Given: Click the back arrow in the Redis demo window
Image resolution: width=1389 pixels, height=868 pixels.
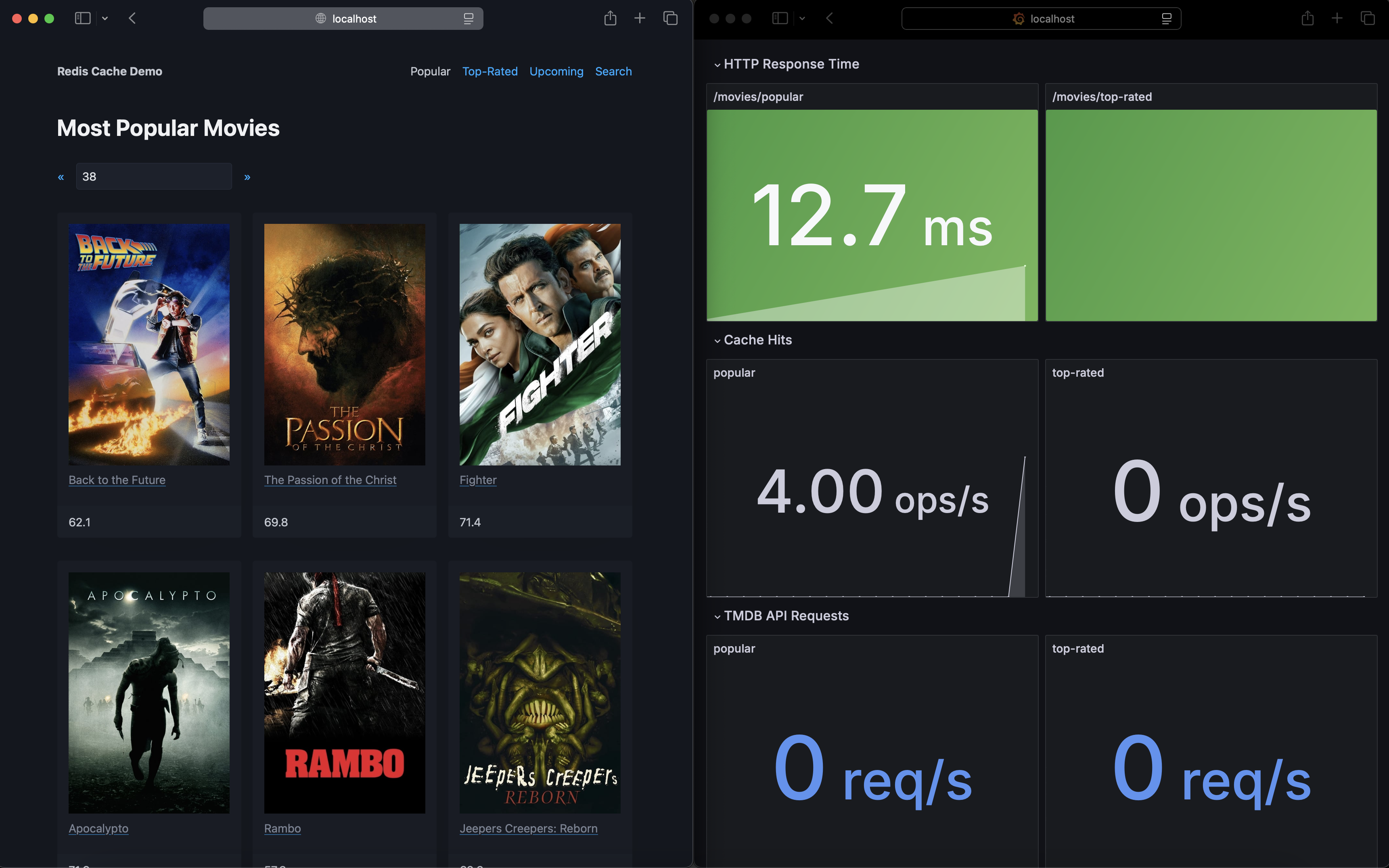Looking at the screenshot, I should (132, 18).
